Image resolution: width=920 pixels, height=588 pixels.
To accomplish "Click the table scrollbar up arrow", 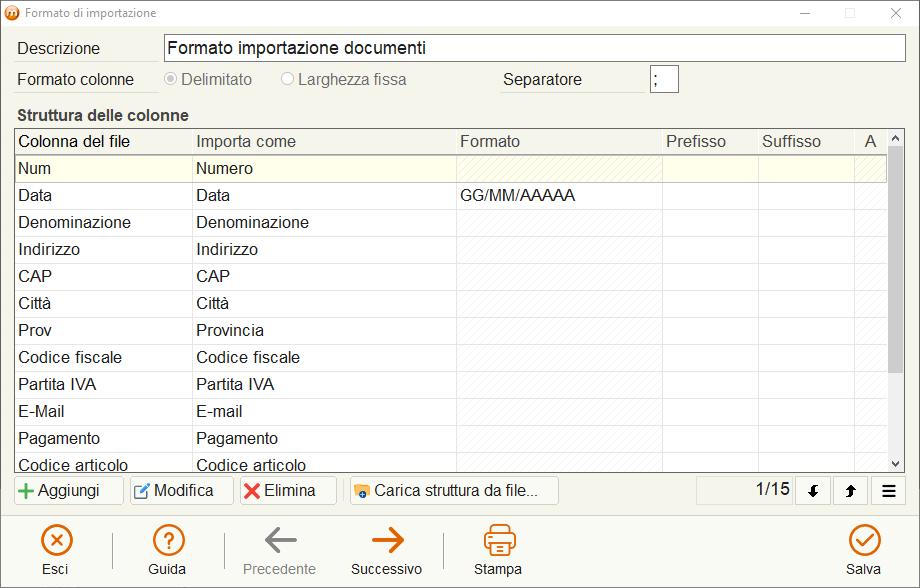I will 895,138.
